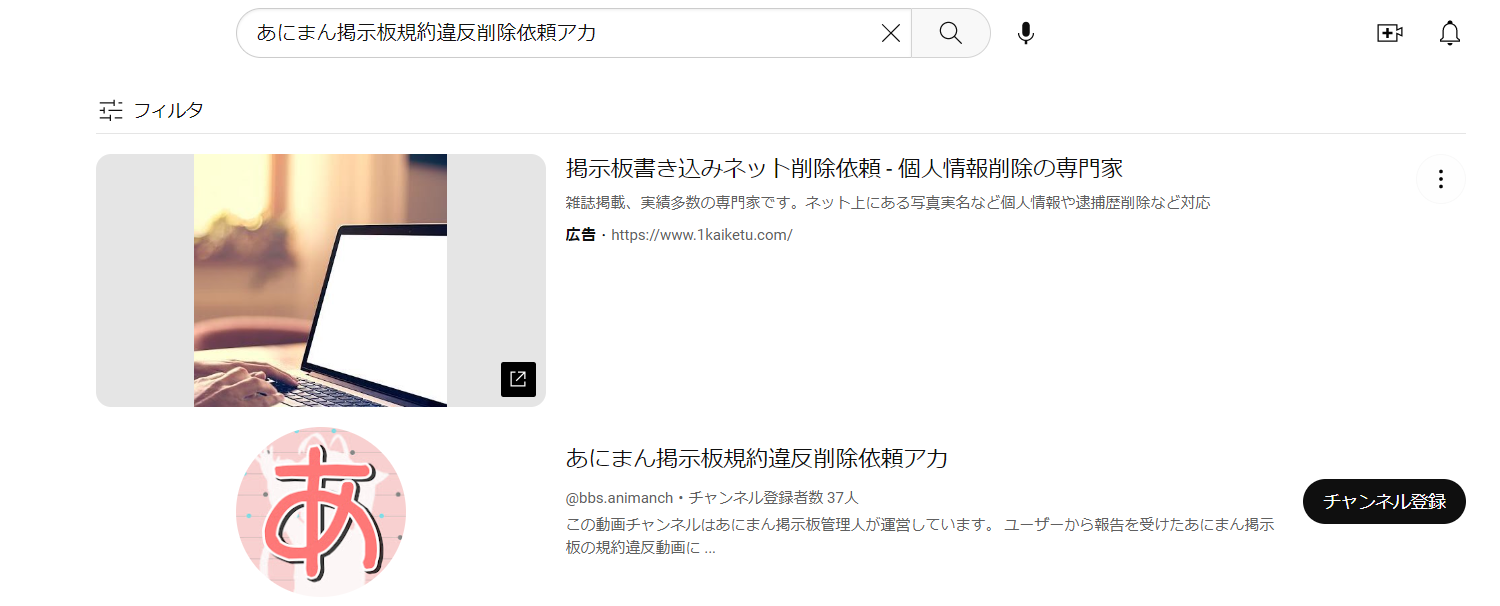The width and height of the screenshot is (1500, 606).
Task: Click the ad description starting with 雑誌掲載
Action: coord(888,203)
